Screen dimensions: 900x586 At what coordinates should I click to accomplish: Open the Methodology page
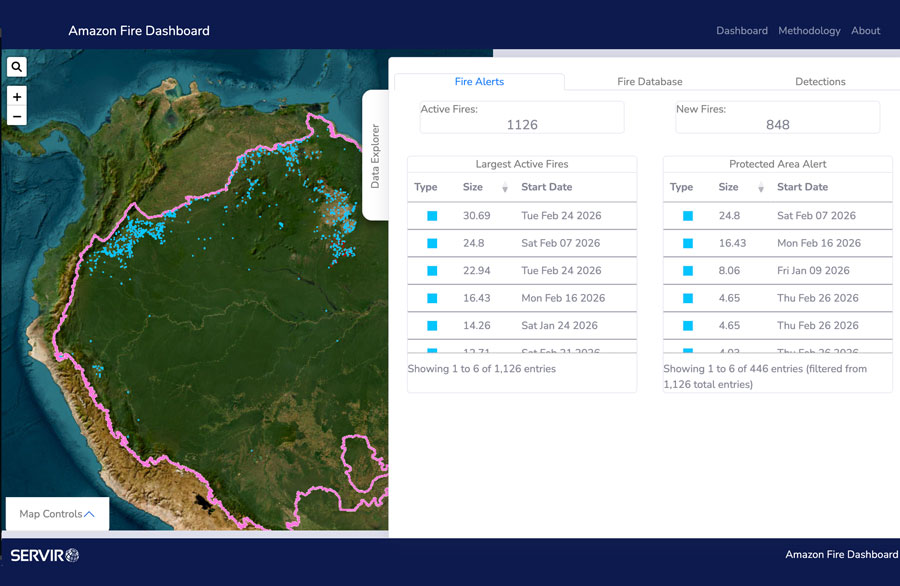pos(809,31)
